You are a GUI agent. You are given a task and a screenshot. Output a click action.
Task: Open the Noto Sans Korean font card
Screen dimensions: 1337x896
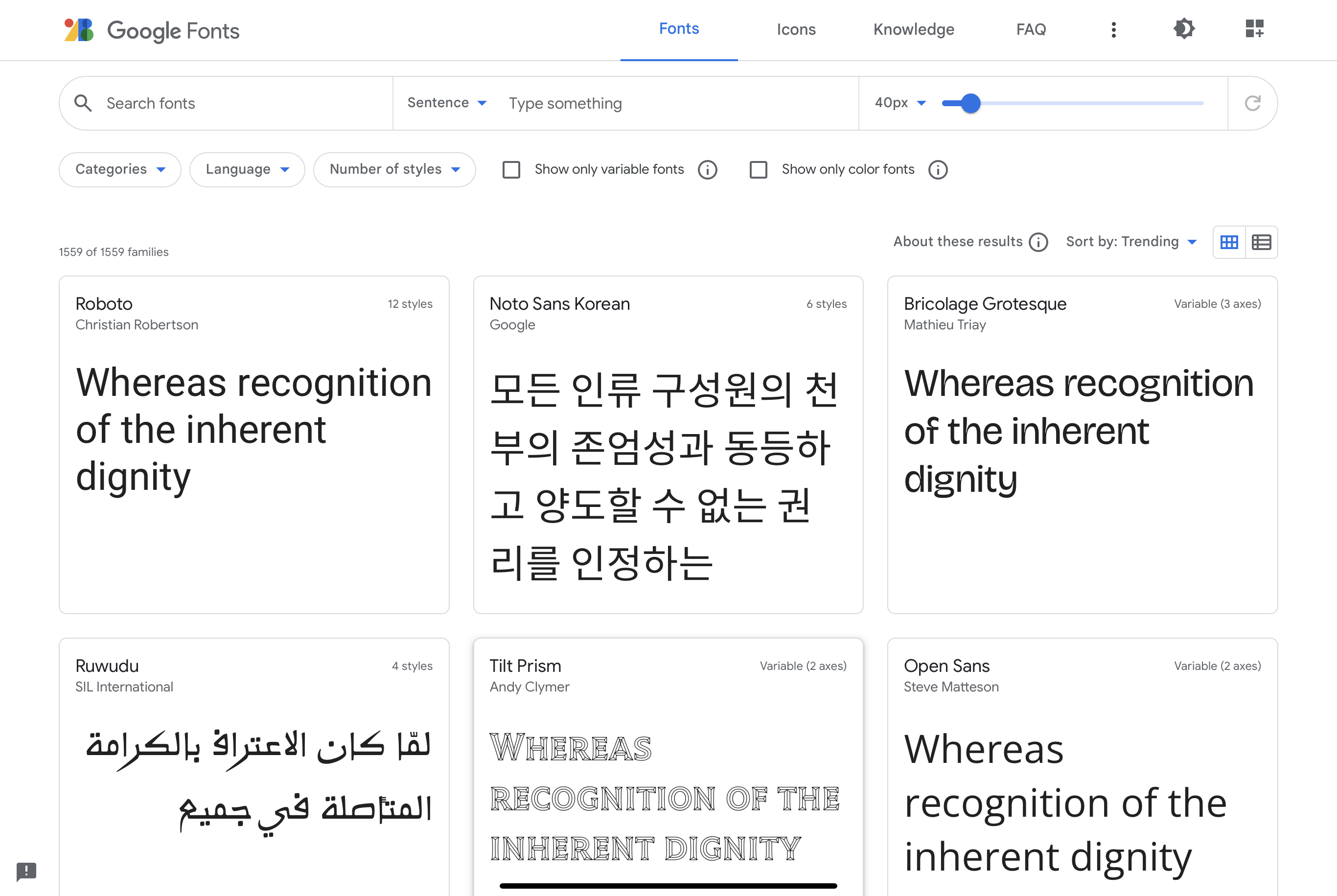[x=668, y=444]
